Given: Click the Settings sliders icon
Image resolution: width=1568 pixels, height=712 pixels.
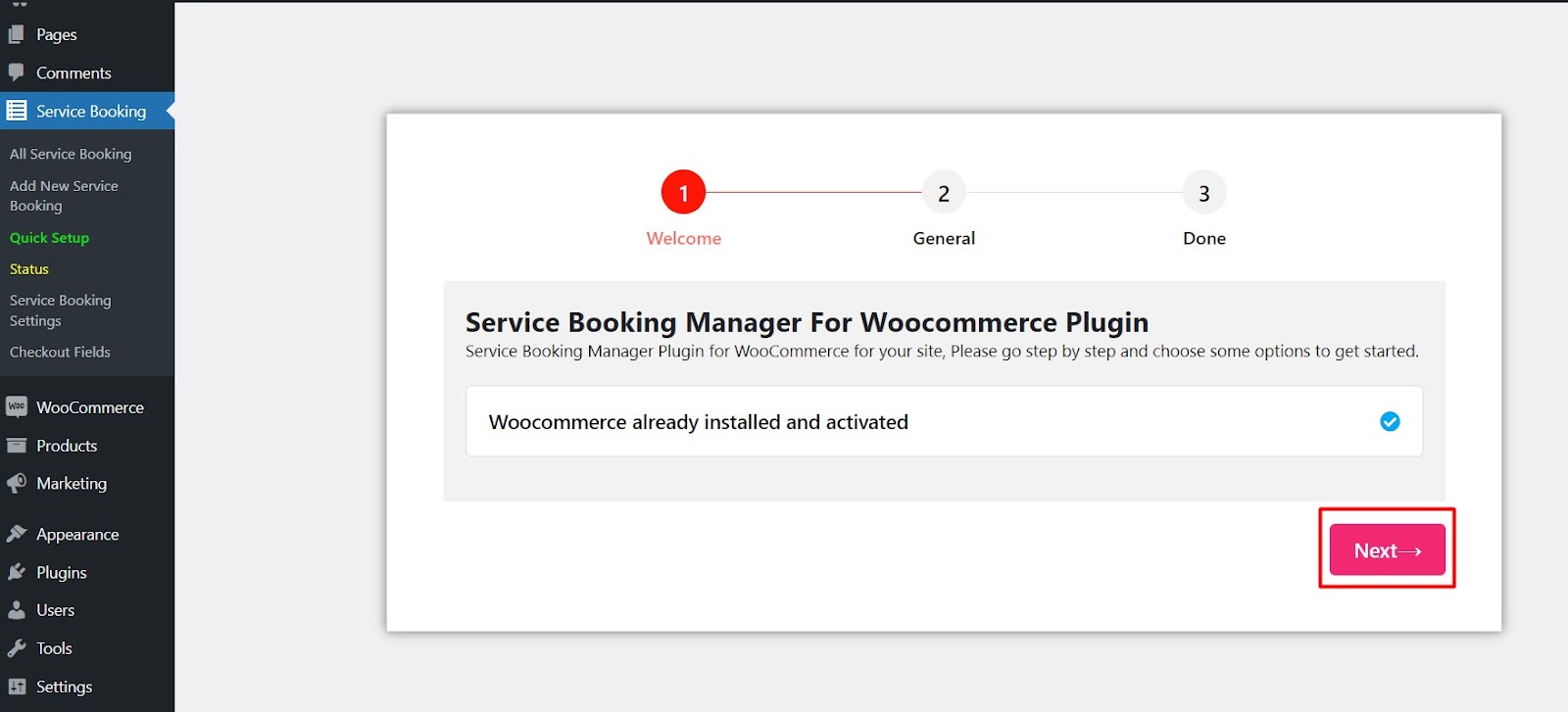Looking at the screenshot, I should pyautogui.click(x=16, y=687).
